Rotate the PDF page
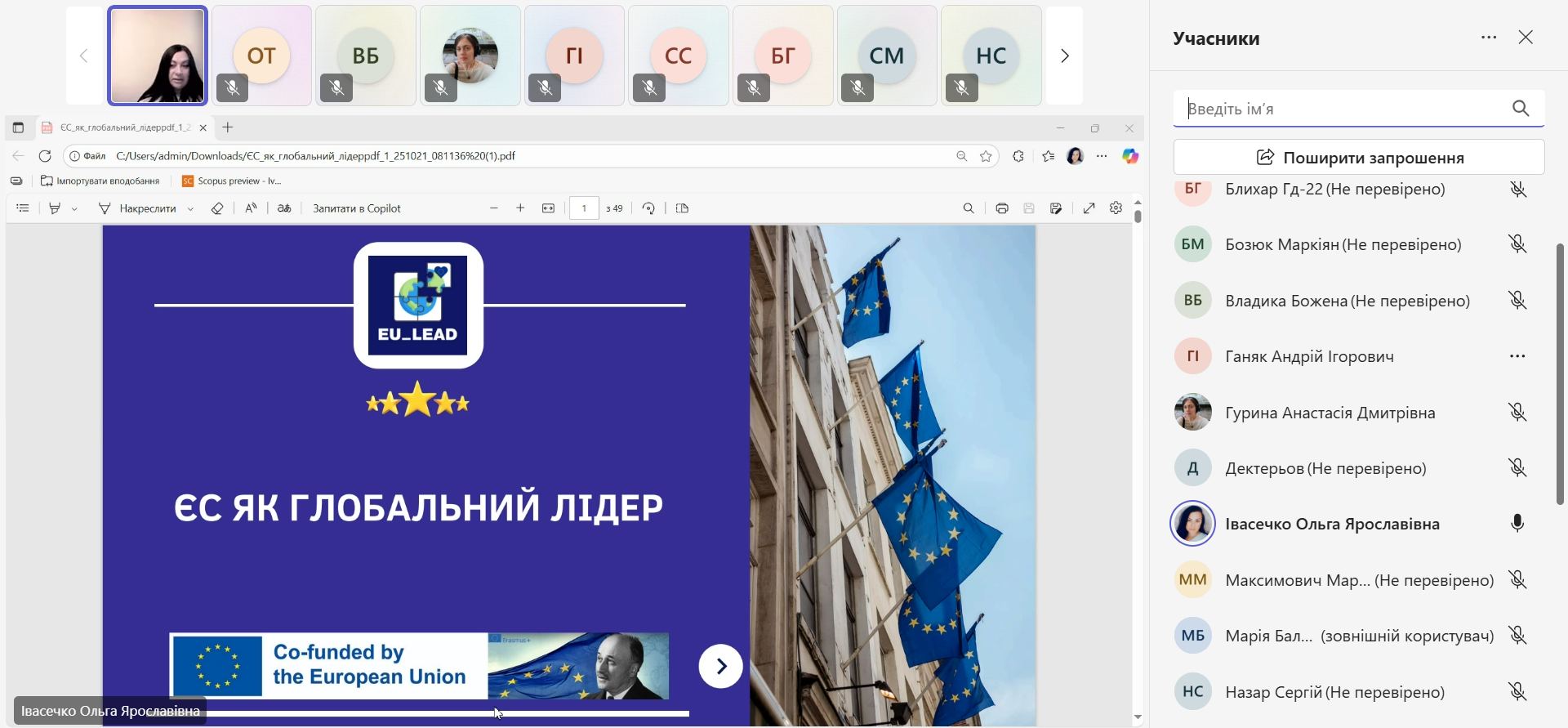1568x728 pixels. point(648,208)
